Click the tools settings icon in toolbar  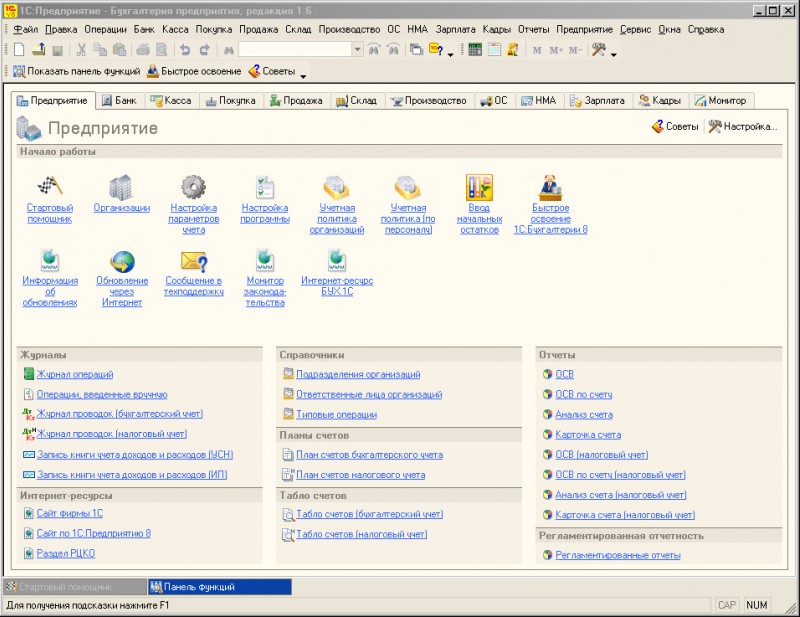598,50
